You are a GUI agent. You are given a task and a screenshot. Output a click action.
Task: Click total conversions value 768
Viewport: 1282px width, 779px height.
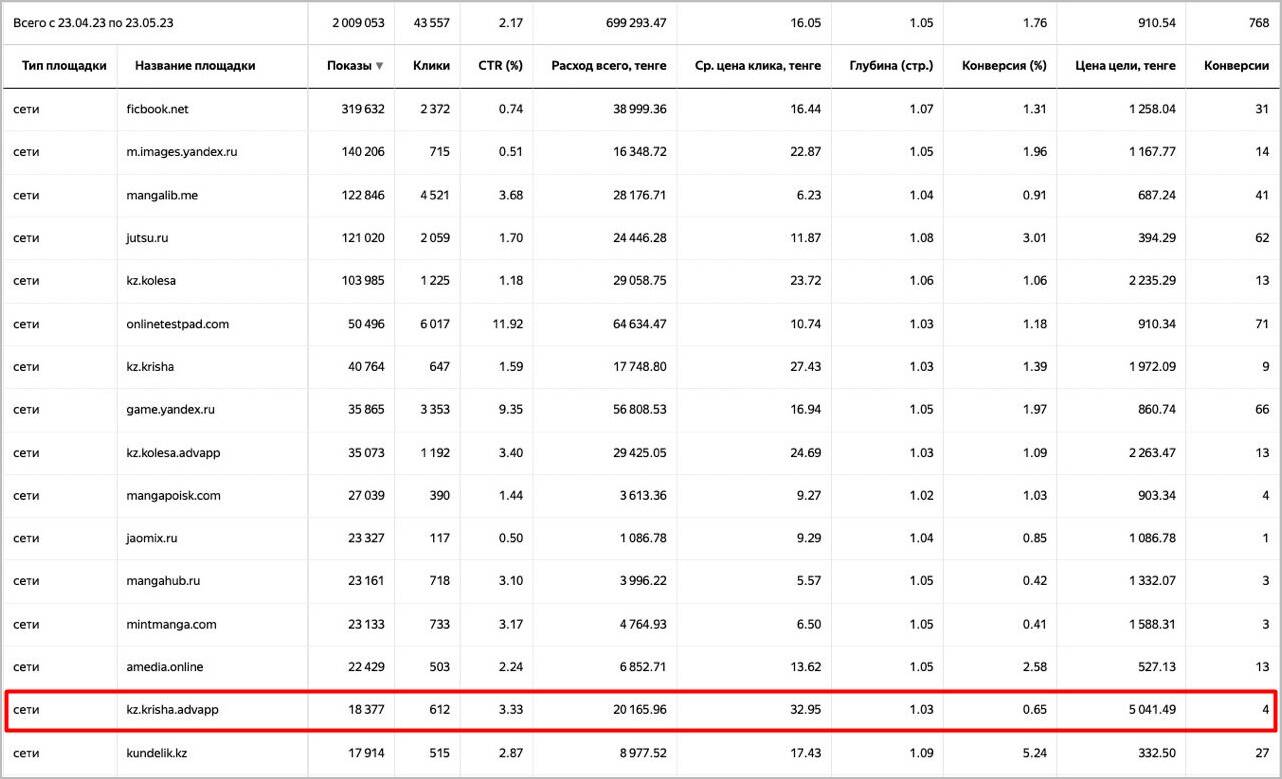(1258, 21)
